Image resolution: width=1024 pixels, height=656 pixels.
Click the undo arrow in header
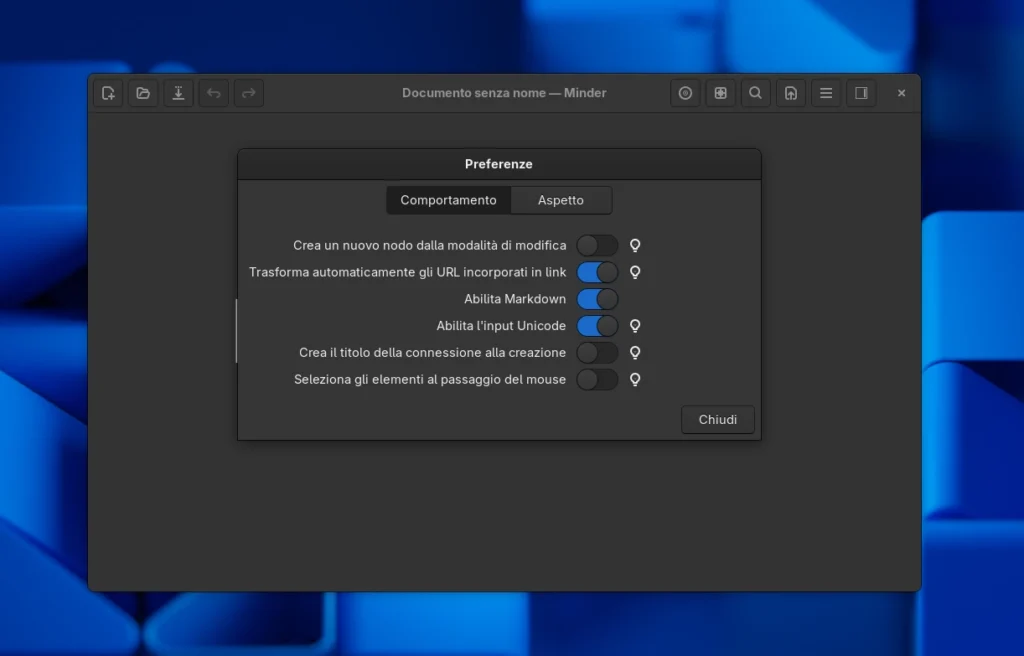pyautogui.click(x=213, y=93)
